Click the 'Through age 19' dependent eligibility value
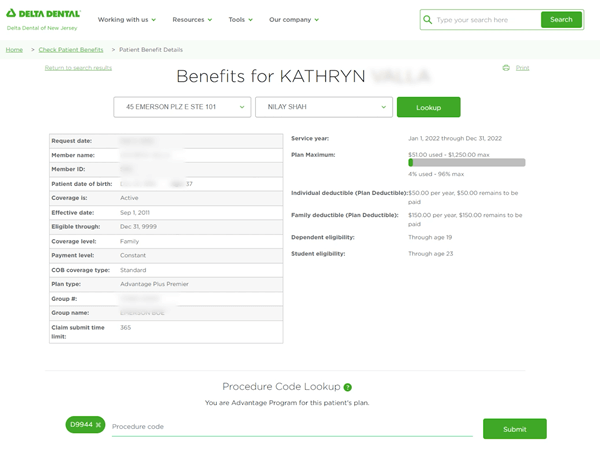 (430, 237)
